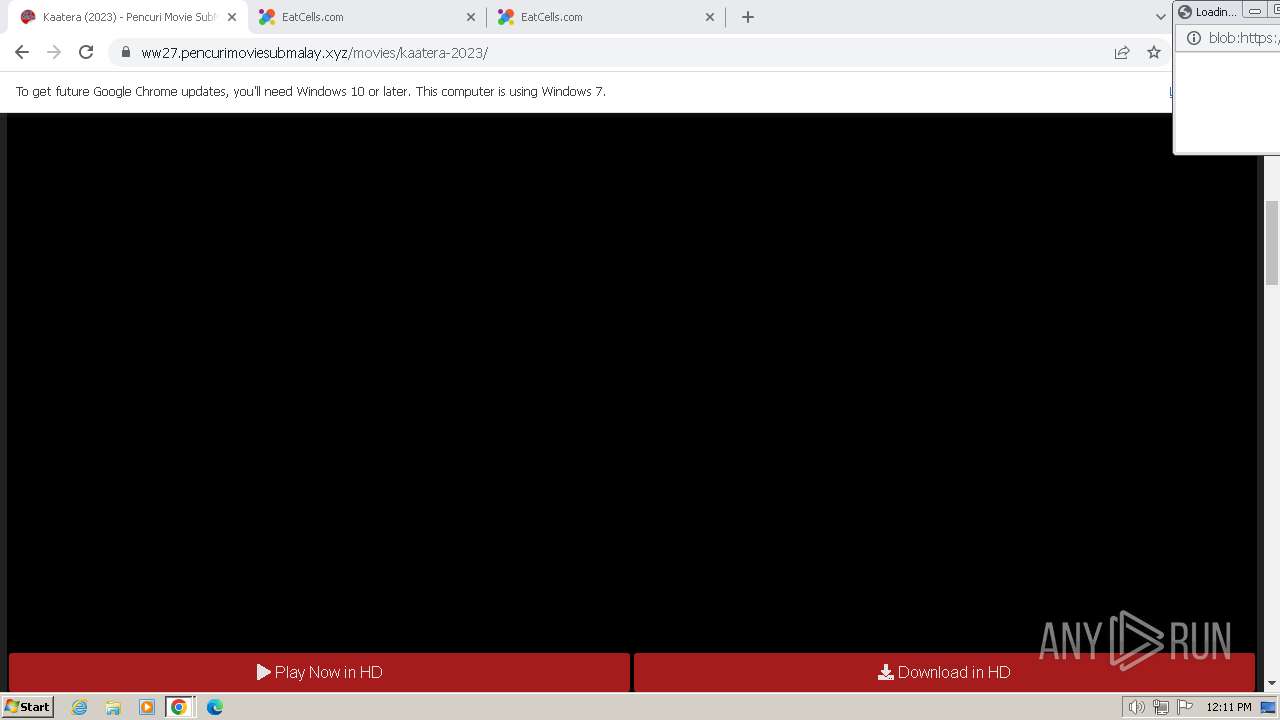1280x720 pixels.
Task: Select Chrome icon in taskbar
Action: (x=179, y=707)
